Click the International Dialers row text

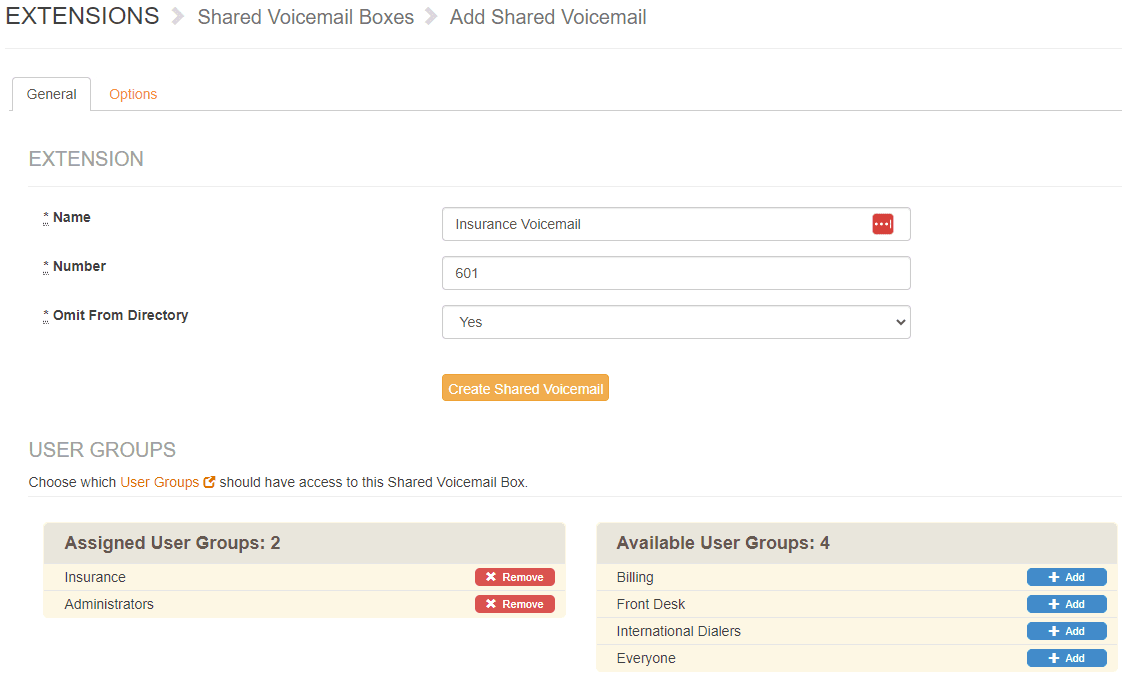678,631
